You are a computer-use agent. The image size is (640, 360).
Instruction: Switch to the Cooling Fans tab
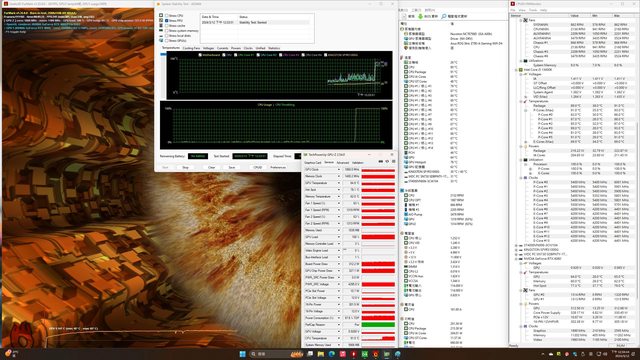click(x=191, y=48)
